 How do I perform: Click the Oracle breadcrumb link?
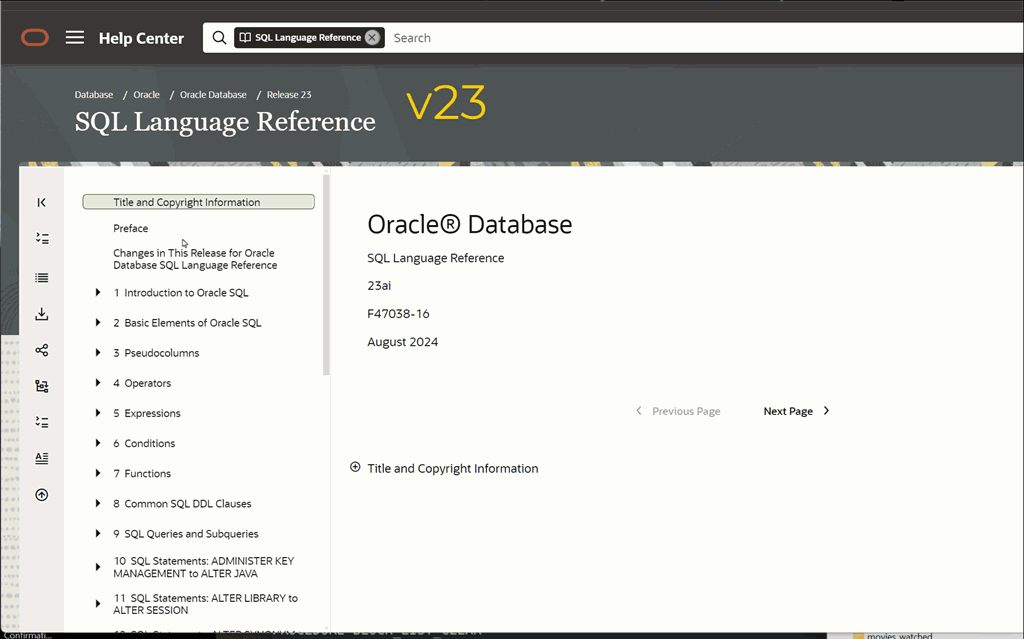pos(146,95)
